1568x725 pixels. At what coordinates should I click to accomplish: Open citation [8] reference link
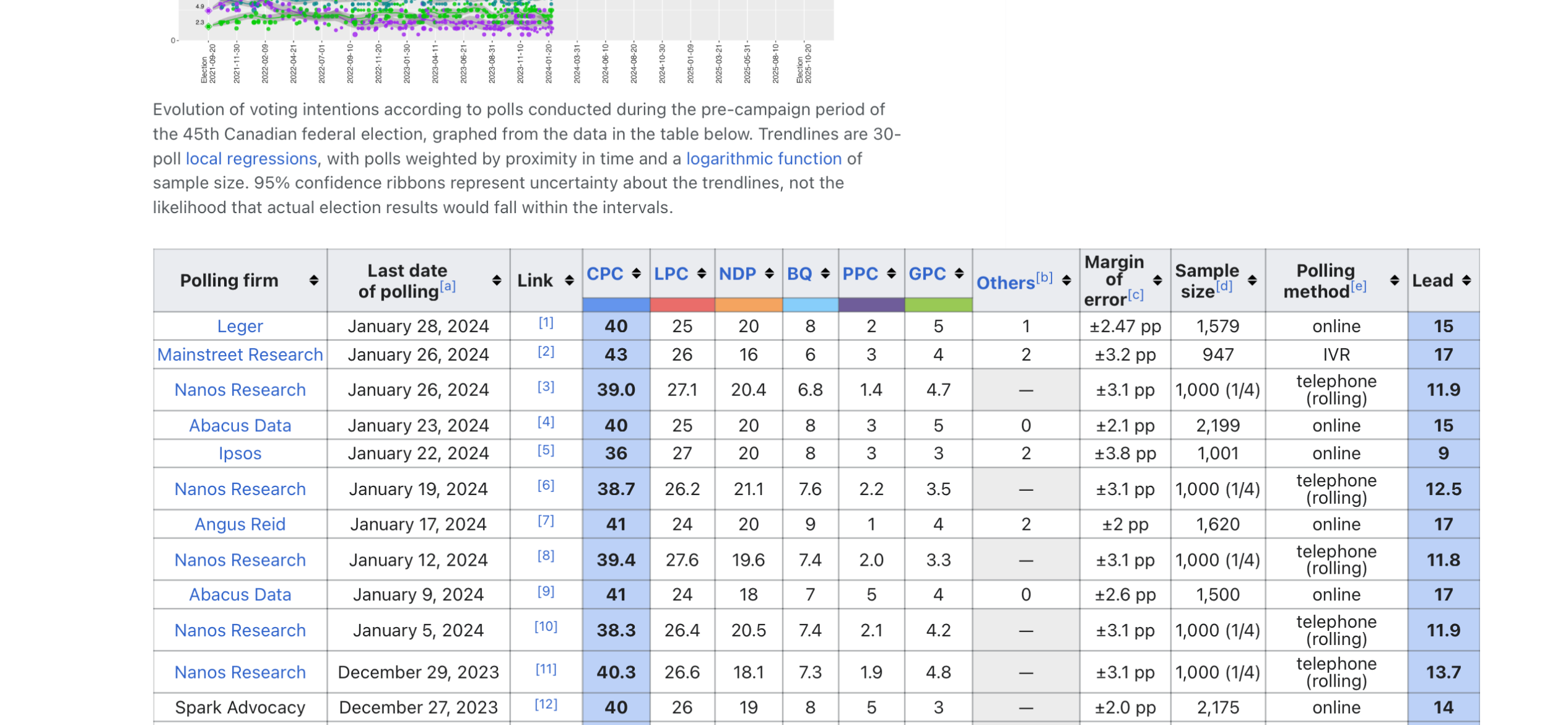tap(546, 556)
